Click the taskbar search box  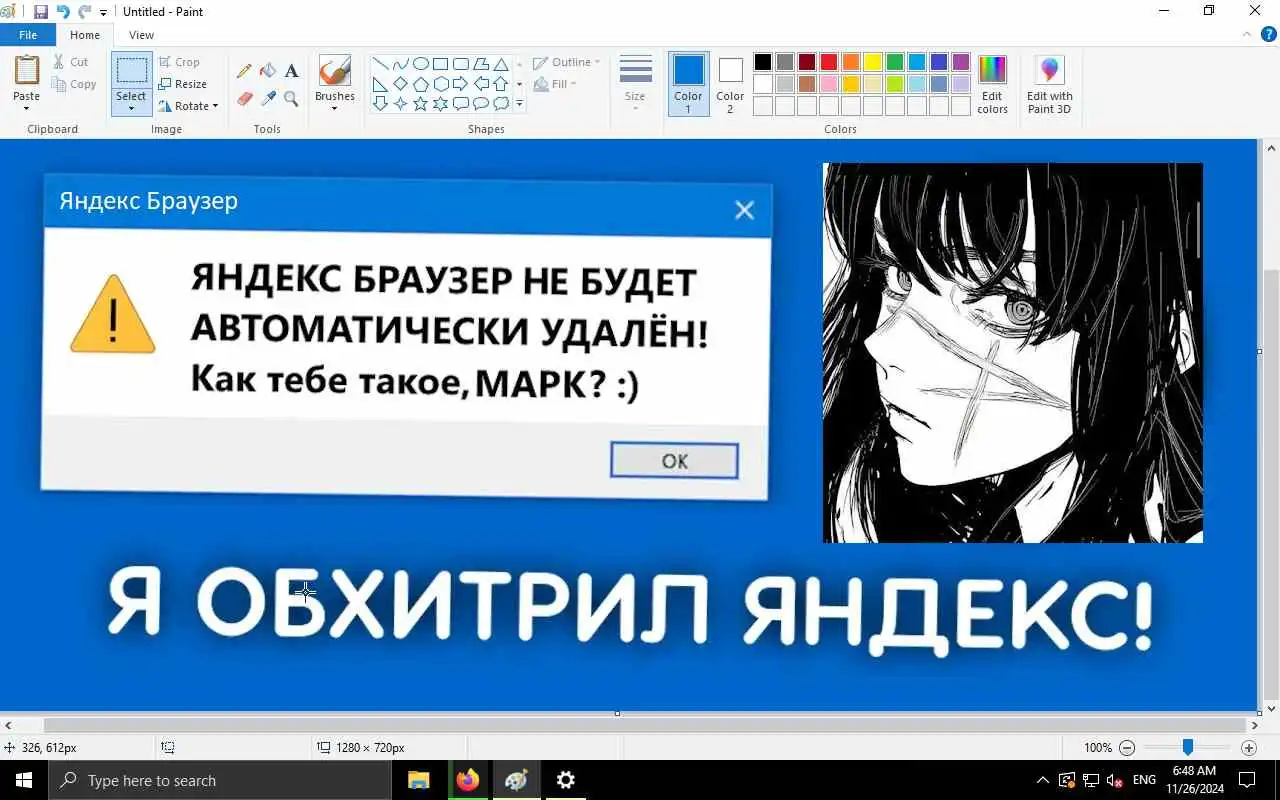[220, 780]
